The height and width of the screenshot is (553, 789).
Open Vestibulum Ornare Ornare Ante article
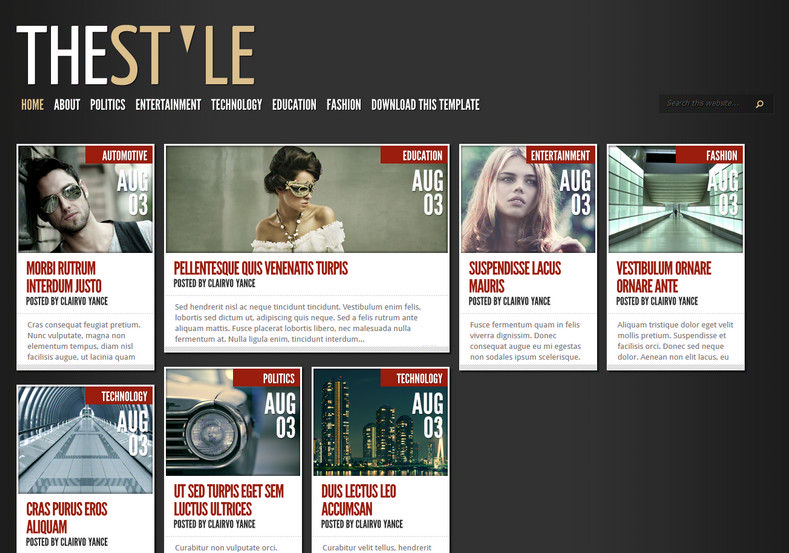(664, 277)
